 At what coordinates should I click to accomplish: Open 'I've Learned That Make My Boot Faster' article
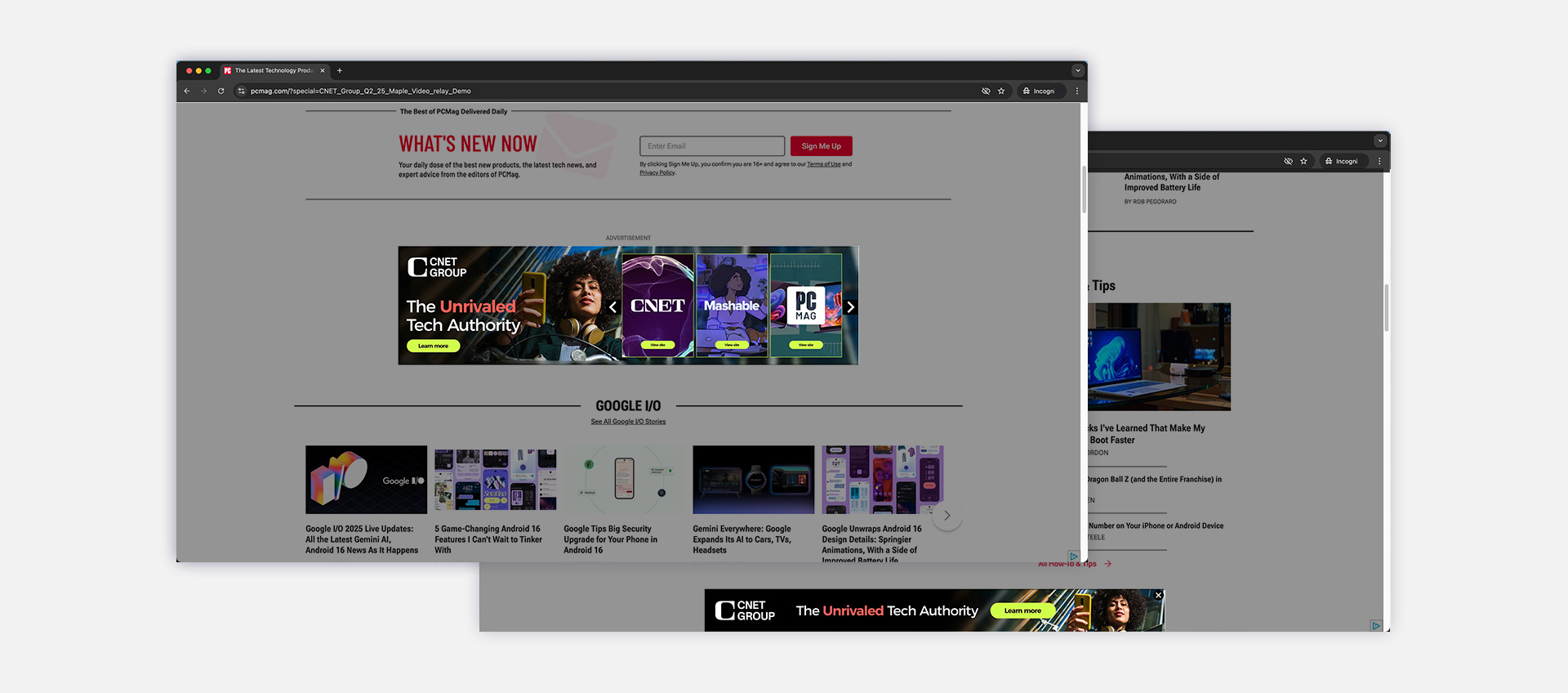point(1146,434)
